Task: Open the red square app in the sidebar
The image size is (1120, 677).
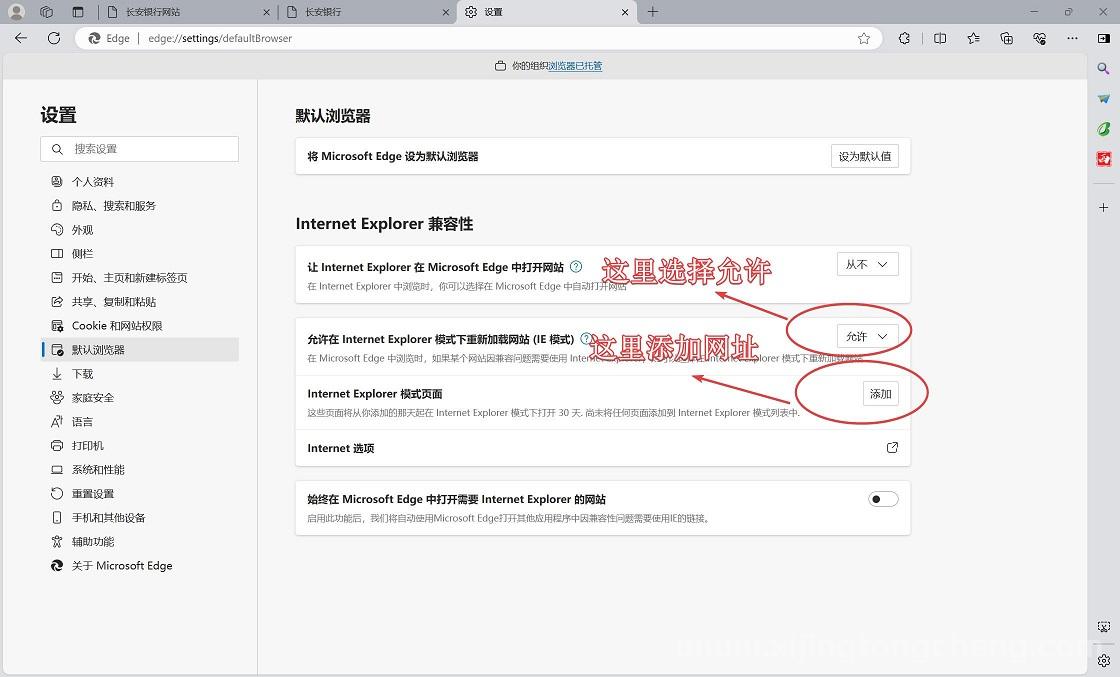Action: click(1104, 159)
